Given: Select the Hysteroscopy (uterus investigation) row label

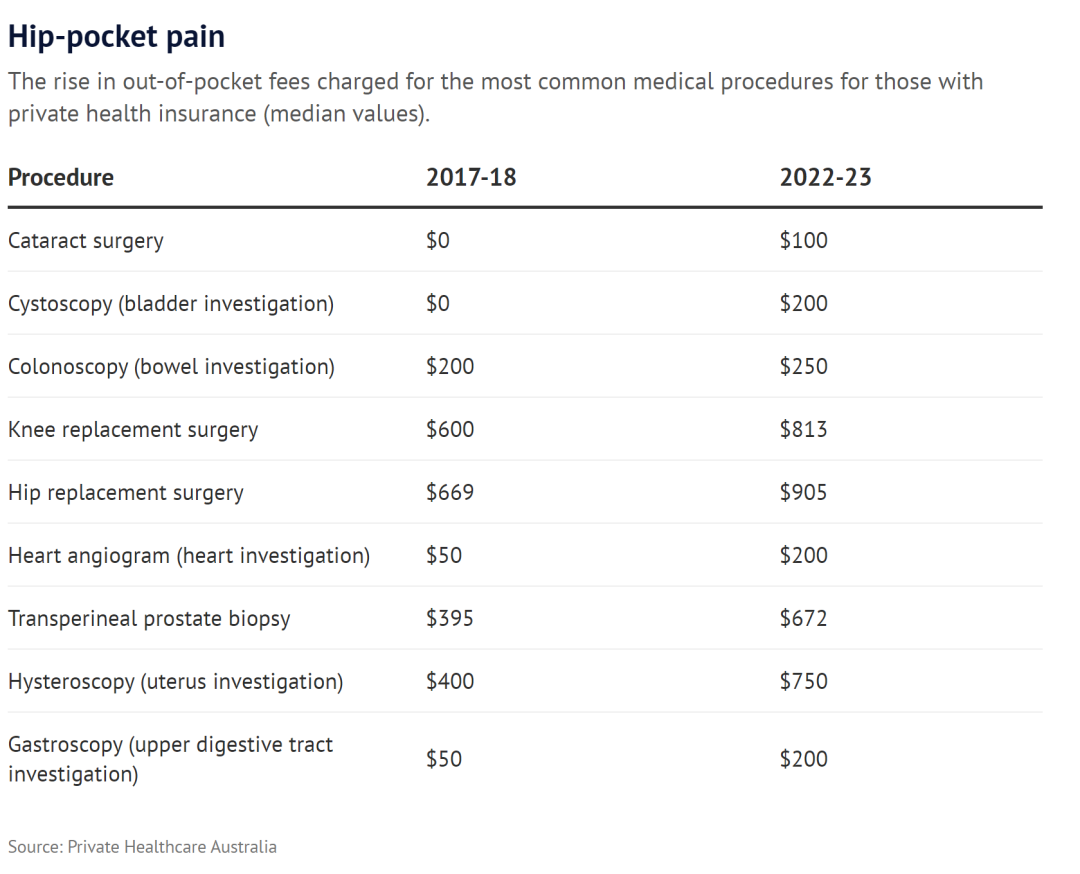Looking at the screenshot, I should (176, 682).
